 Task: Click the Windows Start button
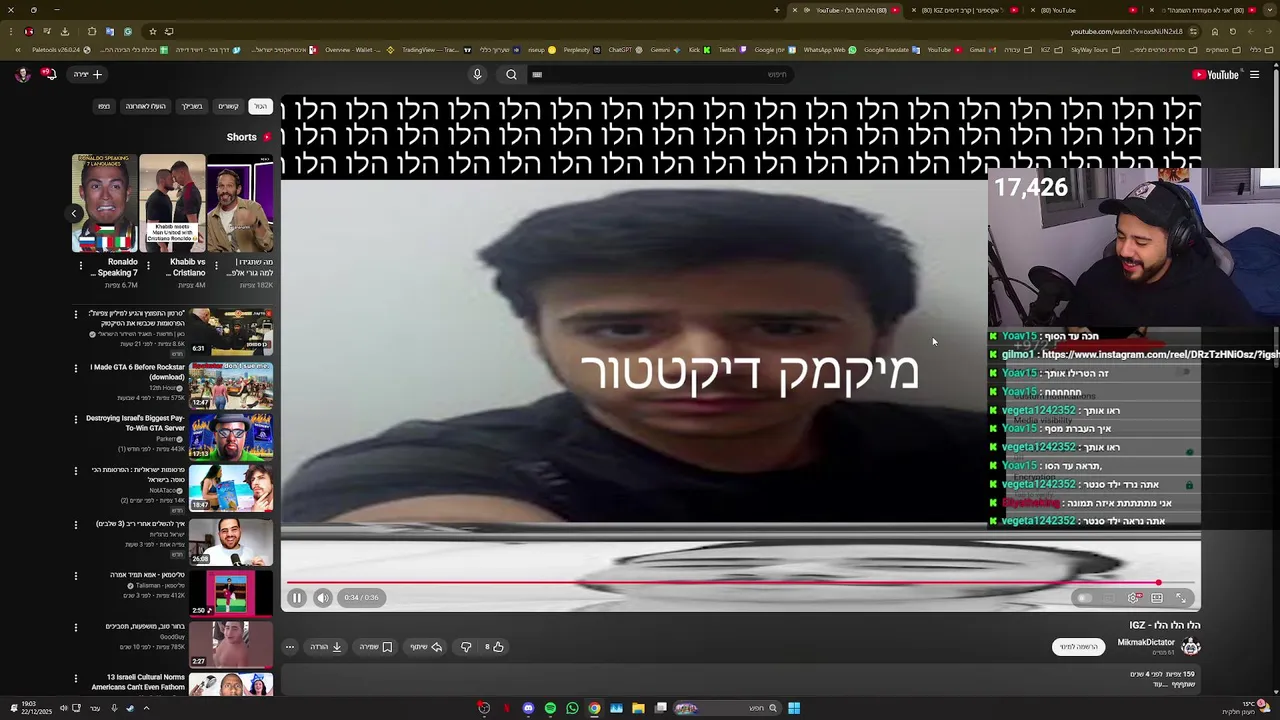point(794,708)
